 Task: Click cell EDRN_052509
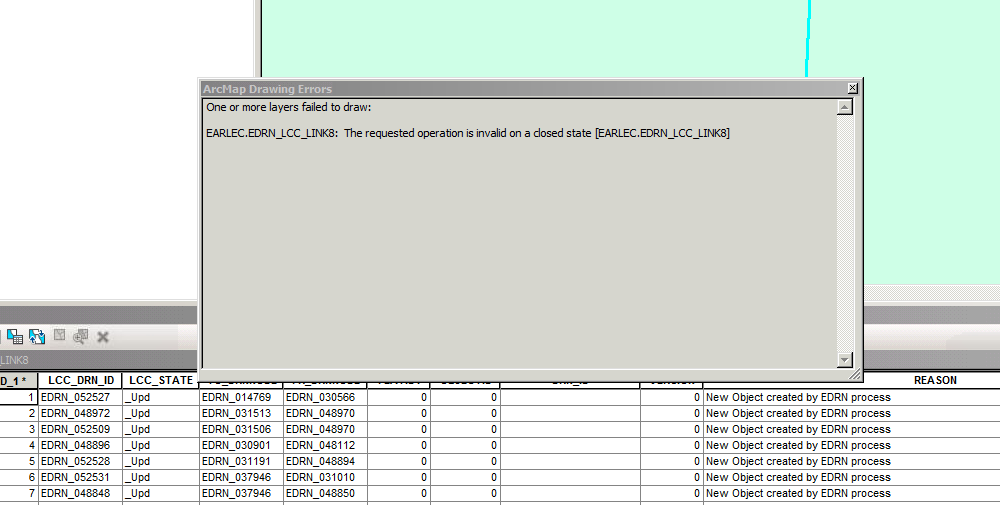(80, 429)
